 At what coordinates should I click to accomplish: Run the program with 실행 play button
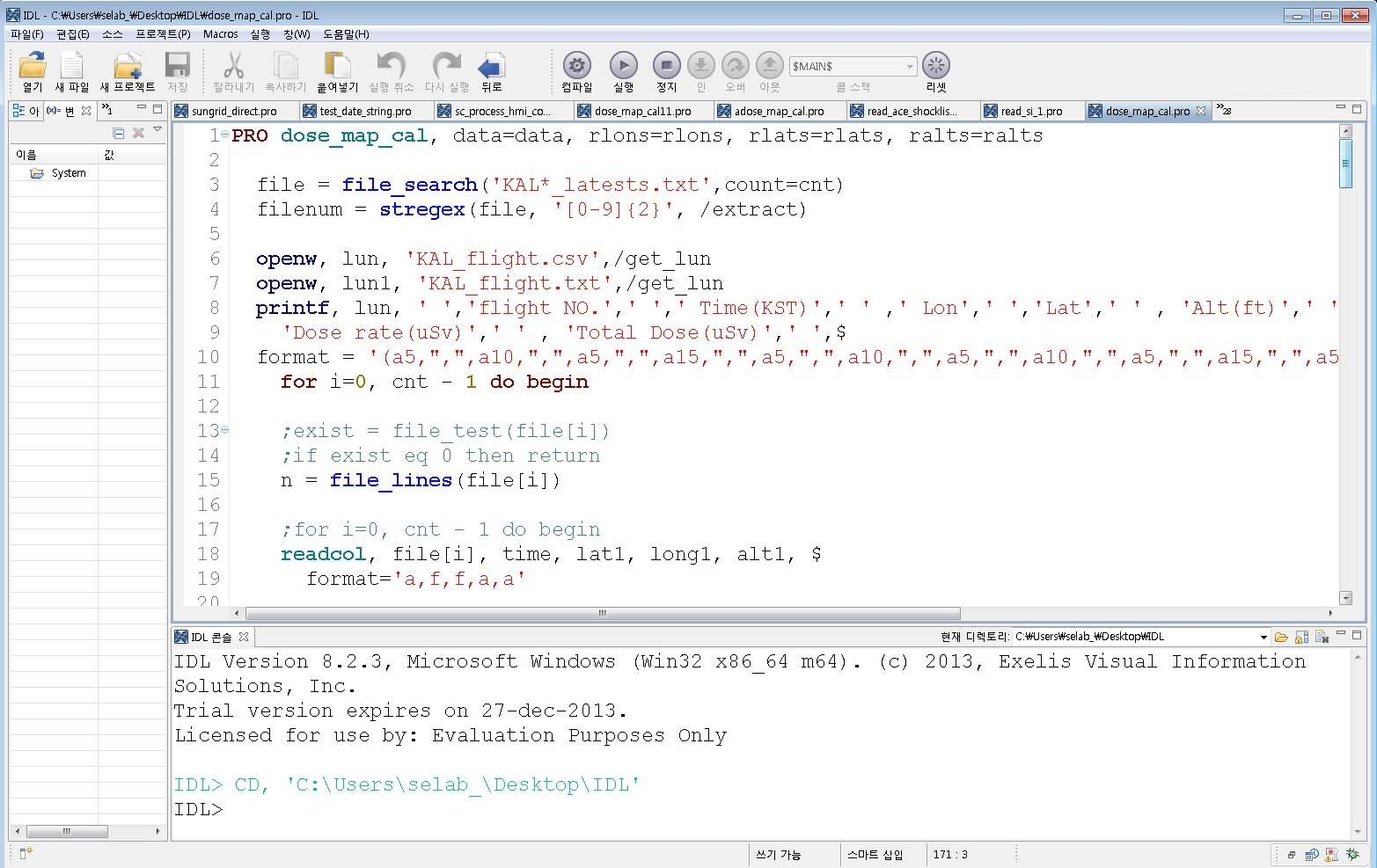(624, 66)
